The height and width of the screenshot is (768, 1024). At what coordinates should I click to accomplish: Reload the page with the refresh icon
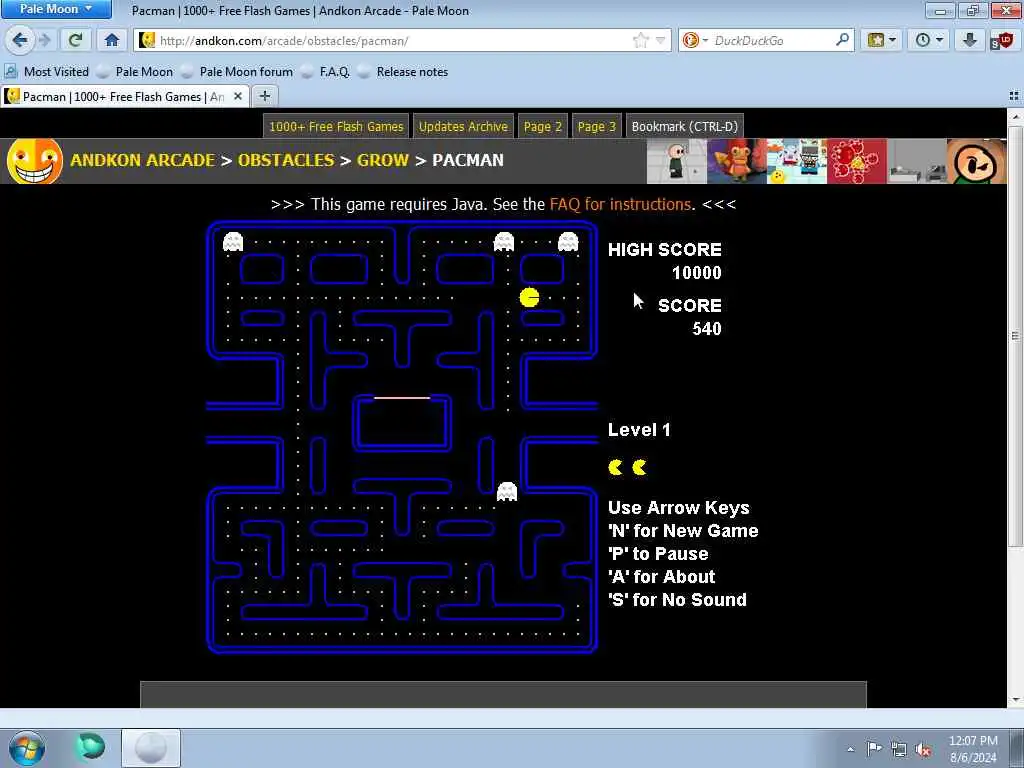point(75,40)
